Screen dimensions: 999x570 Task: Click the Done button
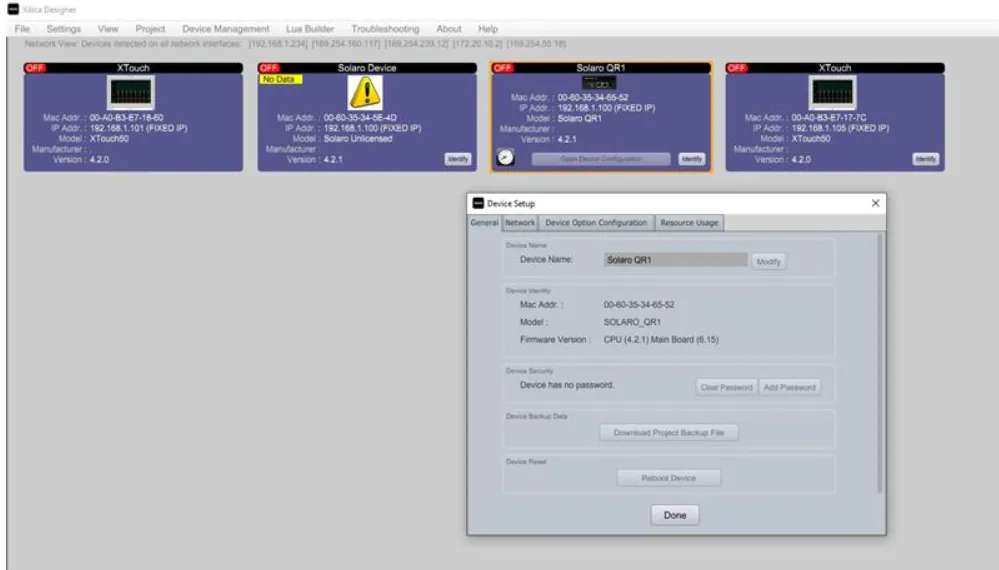click(x=675, y=515)
